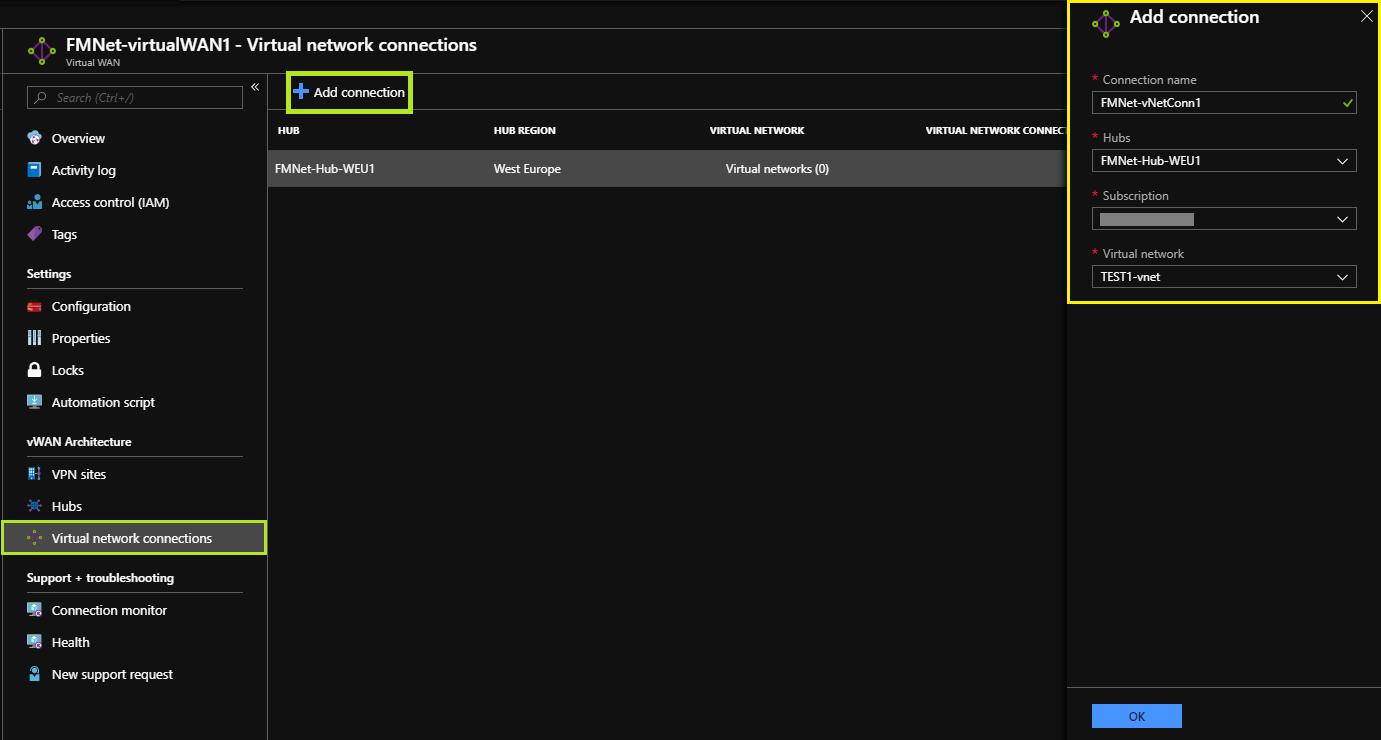The height and width of the screenshot is (740, 1381).
Task: Click the Properties bars icon
Action: [x=35, y=338]
